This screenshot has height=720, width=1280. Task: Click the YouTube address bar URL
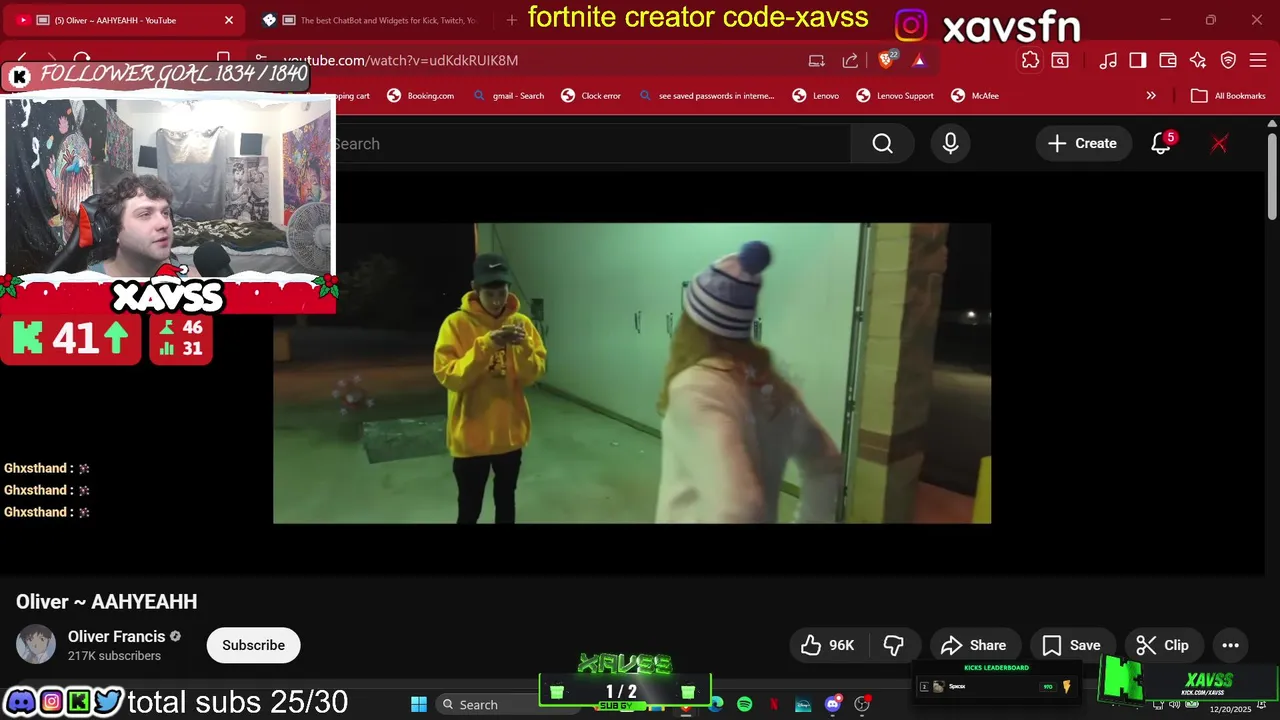(400, 60)
